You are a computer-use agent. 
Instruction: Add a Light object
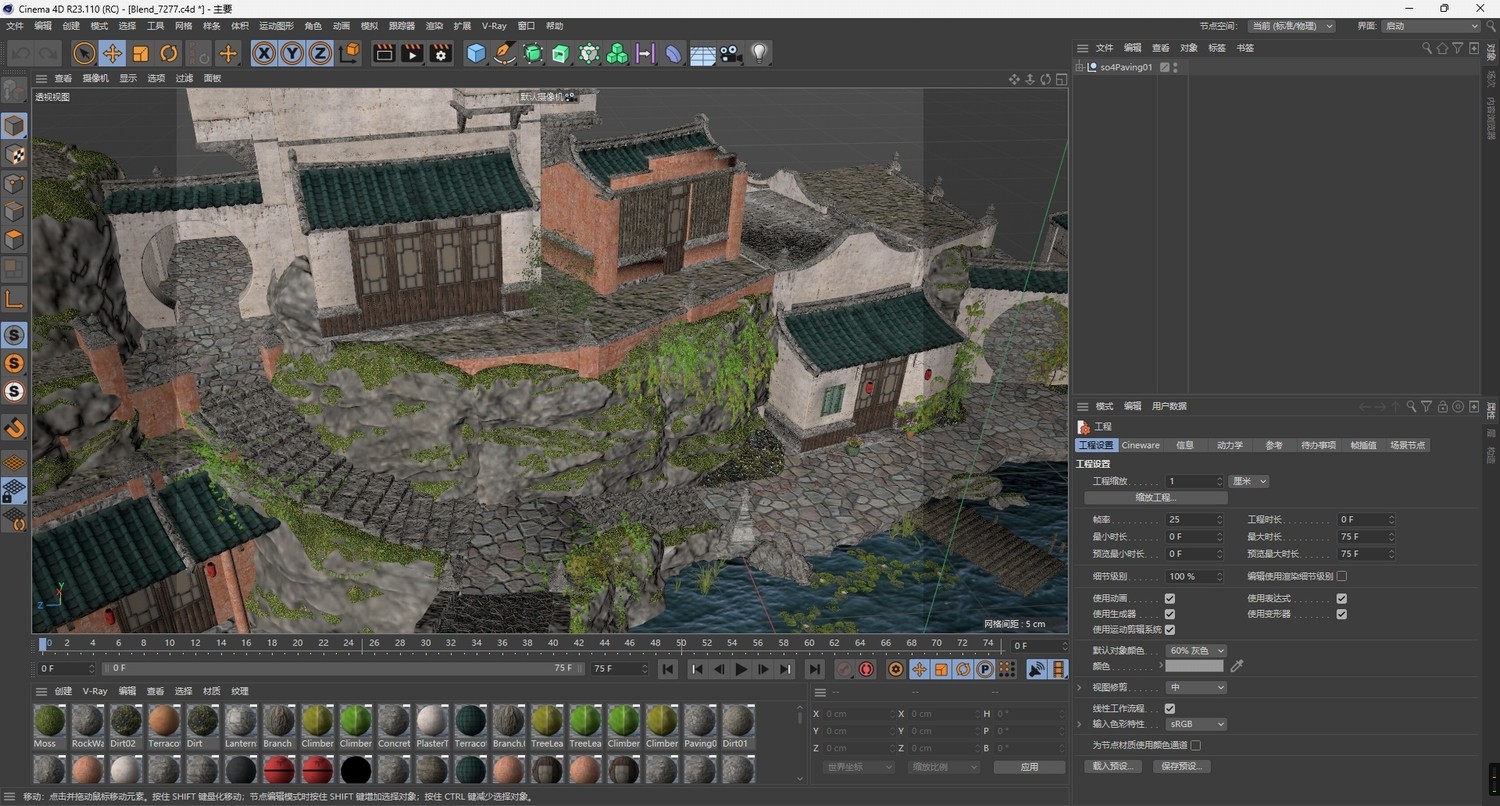759,53
